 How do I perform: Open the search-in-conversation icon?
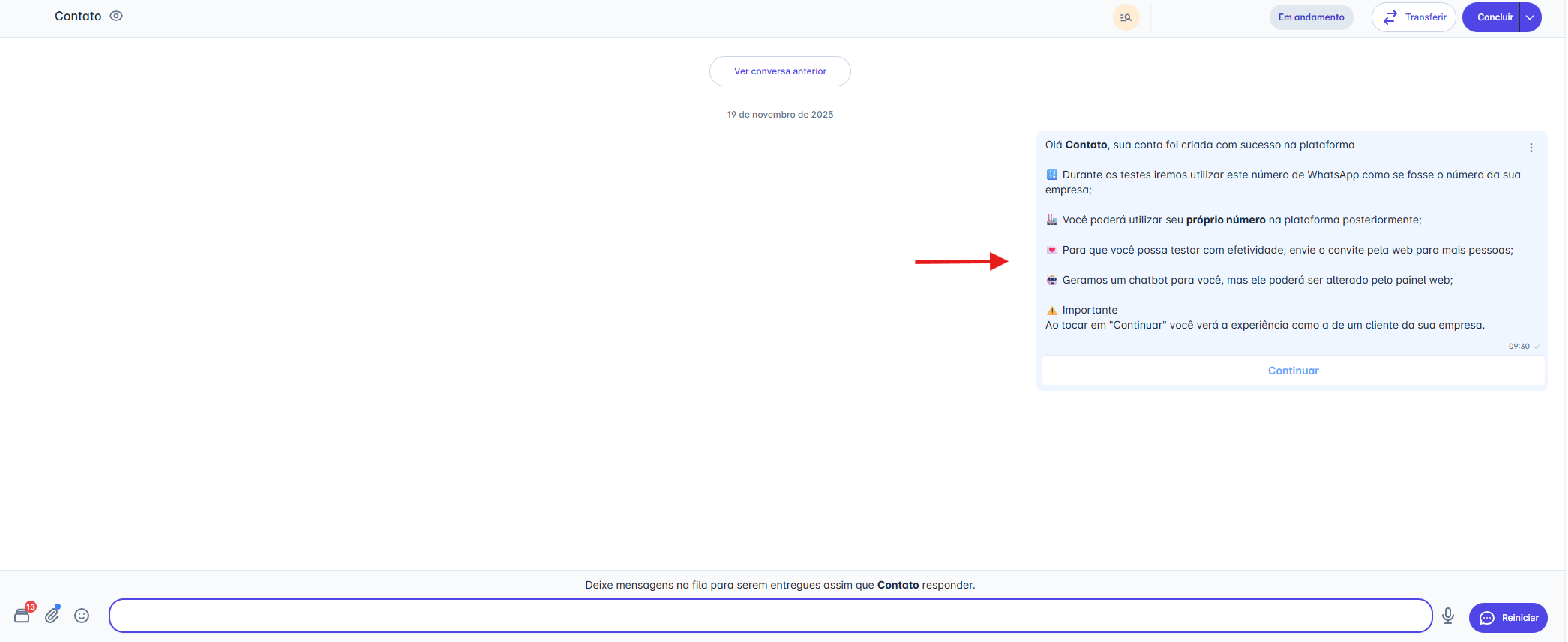1126,17
